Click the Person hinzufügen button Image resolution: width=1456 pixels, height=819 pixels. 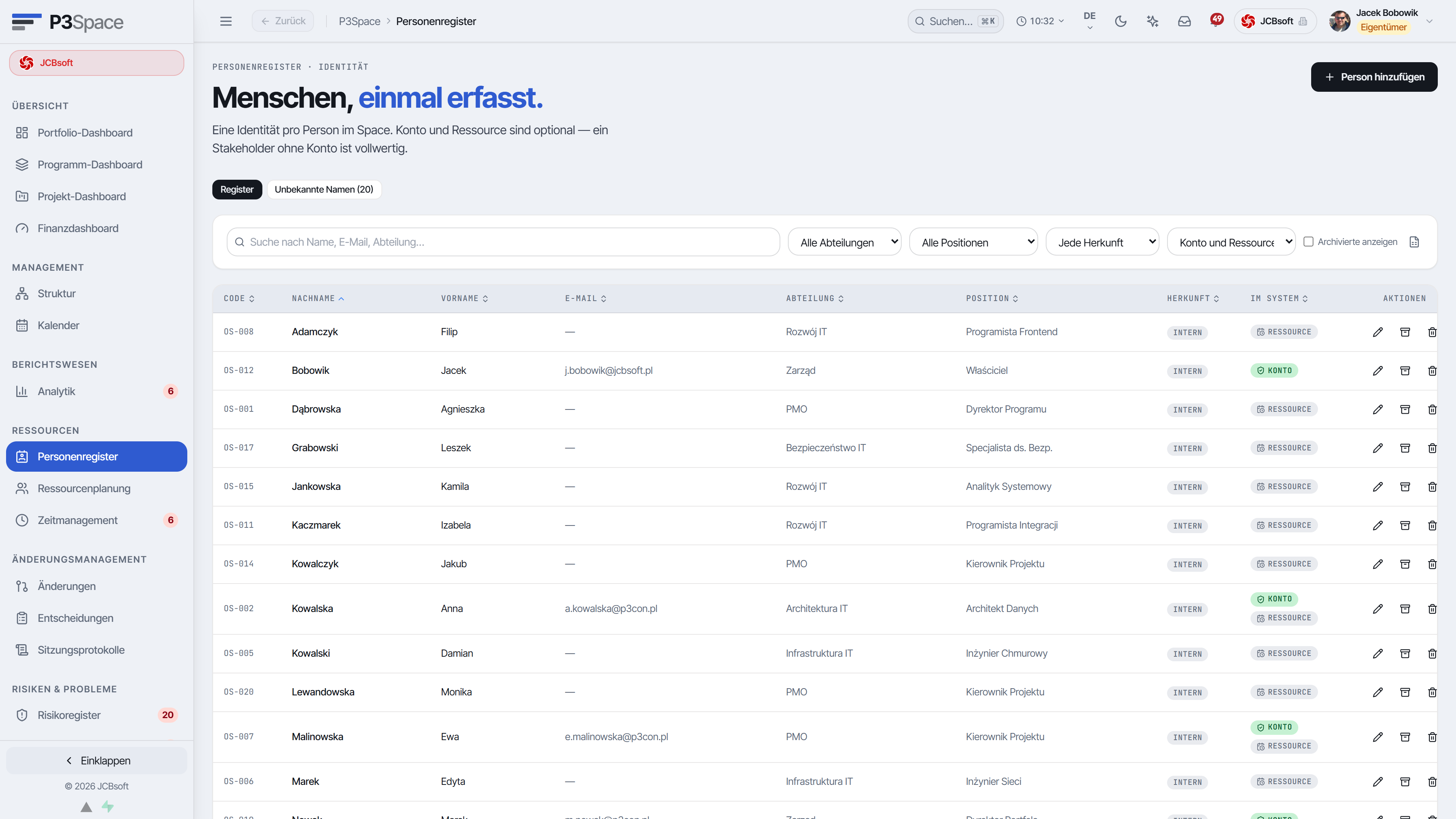click(x=1374, y=77)
